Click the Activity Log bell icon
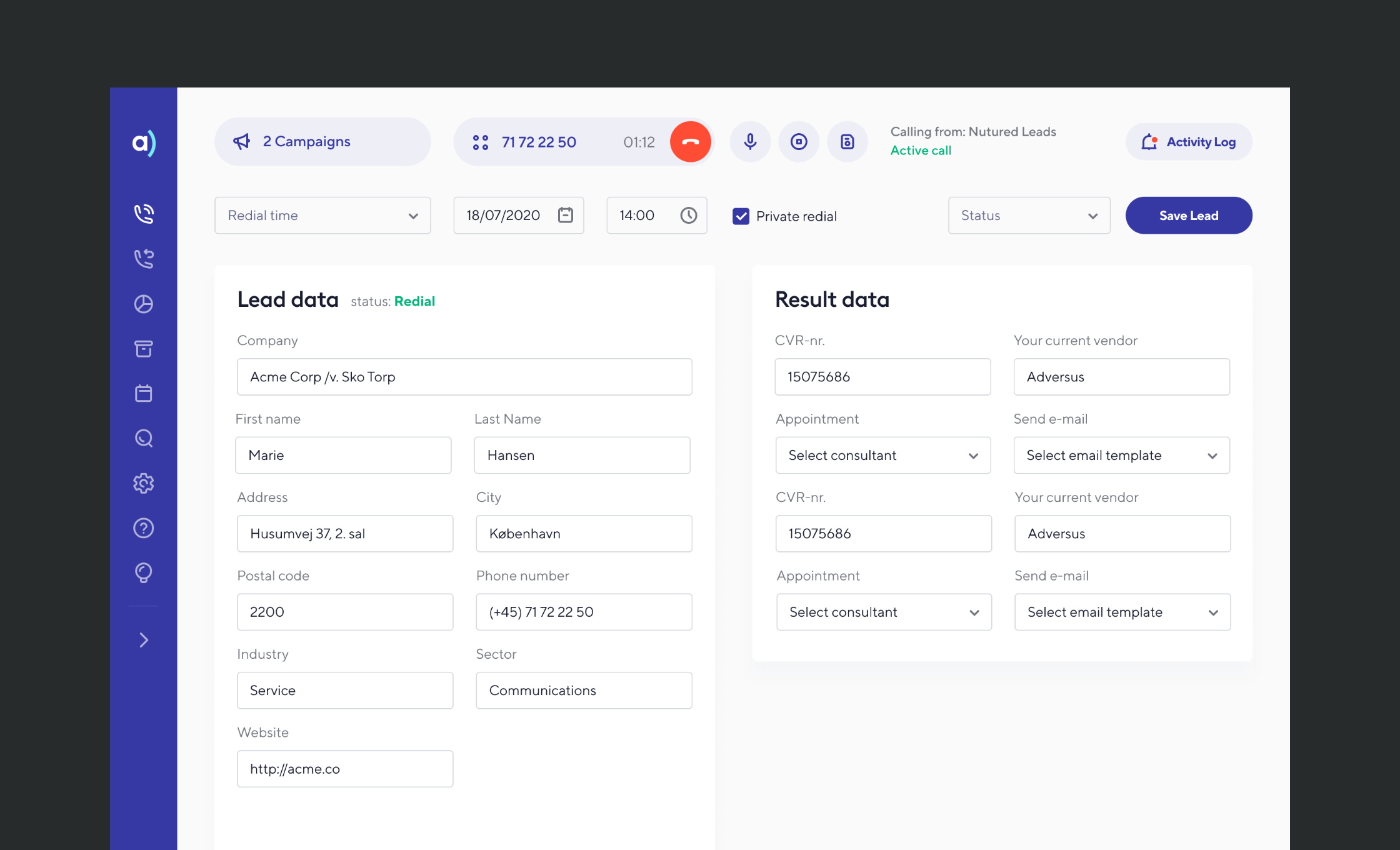The height and width of the screenshot is (850, 1400). (1149, 142)
